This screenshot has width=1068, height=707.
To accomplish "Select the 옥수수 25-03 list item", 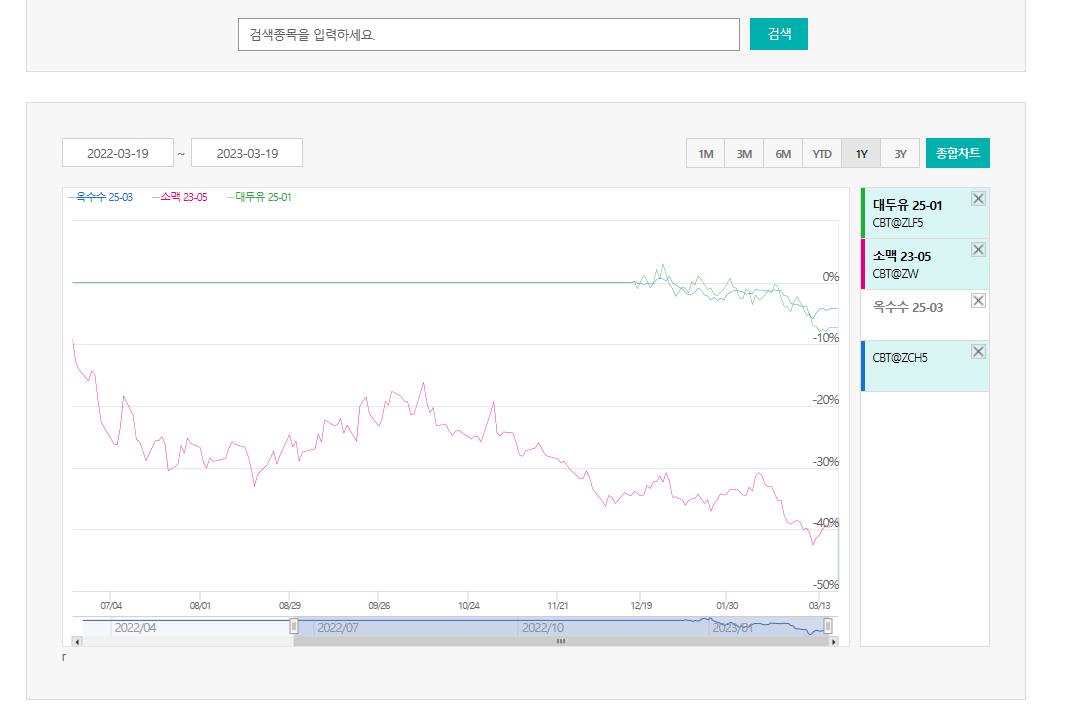I will pos(925,315).
